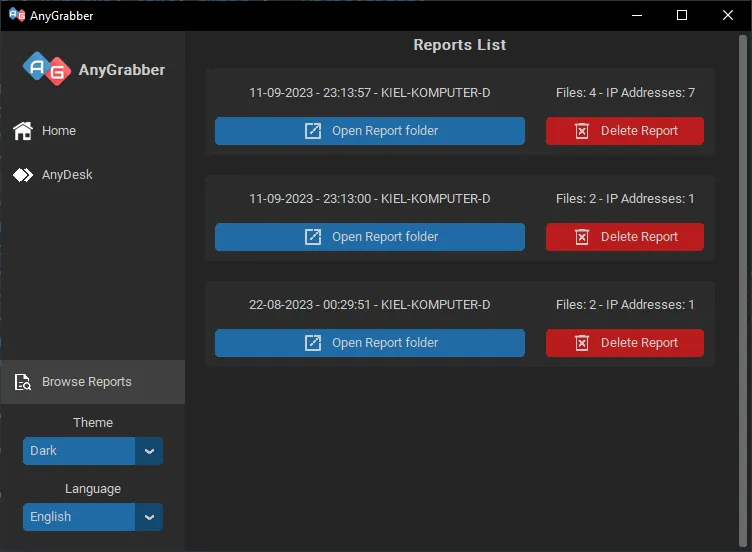The width and height of the screenshot is (752, 552).
Task: Delete the 23:13:00 report
Action: (x=625, y=237)
